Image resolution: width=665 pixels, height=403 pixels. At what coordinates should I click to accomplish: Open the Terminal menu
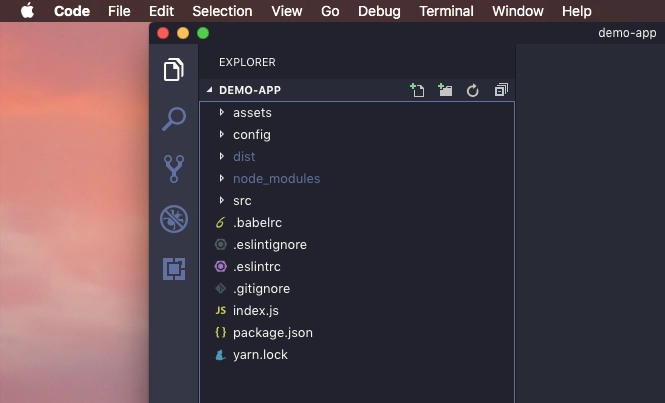pos(446,11)
